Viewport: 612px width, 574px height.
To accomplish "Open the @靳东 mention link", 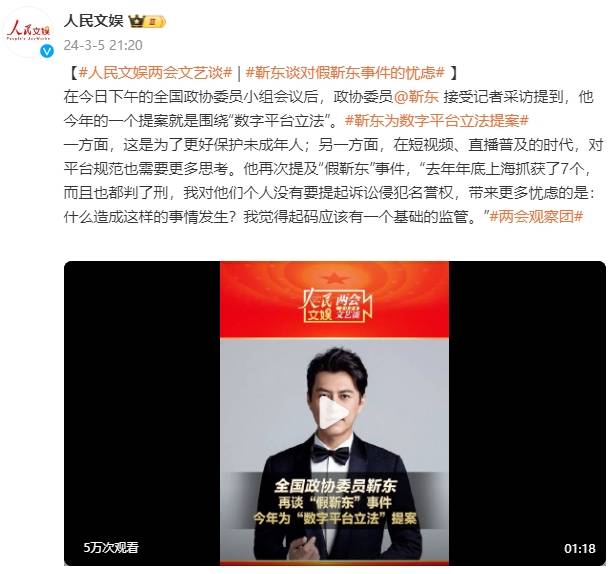I will point(416,97).
